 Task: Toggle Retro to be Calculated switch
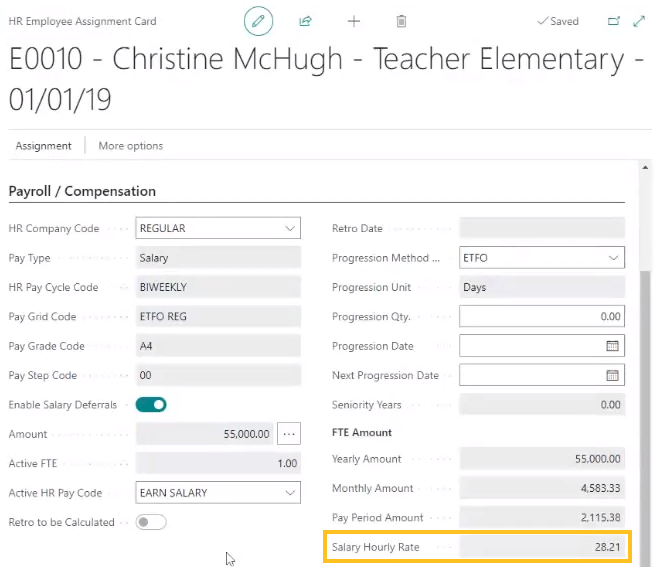151,522
